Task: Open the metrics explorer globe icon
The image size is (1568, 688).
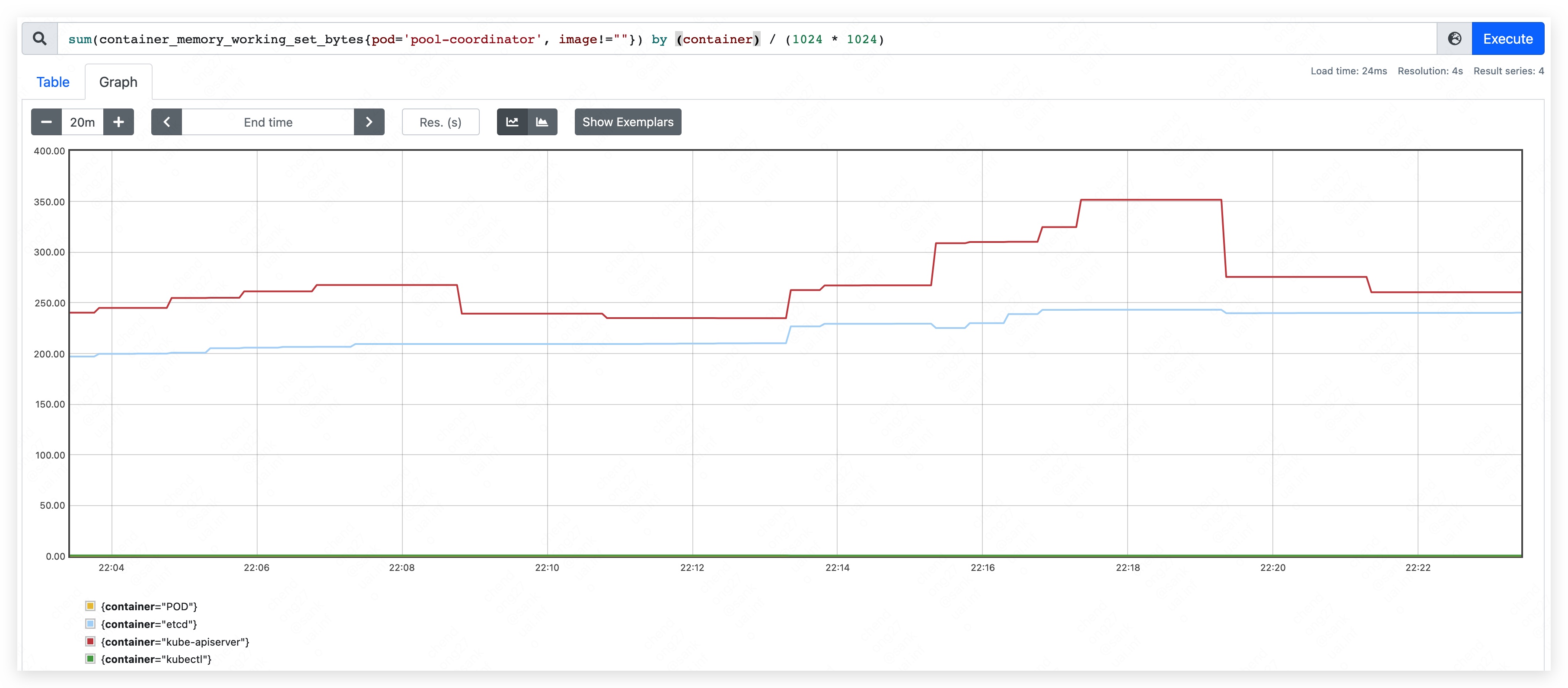Action: 1454,38
